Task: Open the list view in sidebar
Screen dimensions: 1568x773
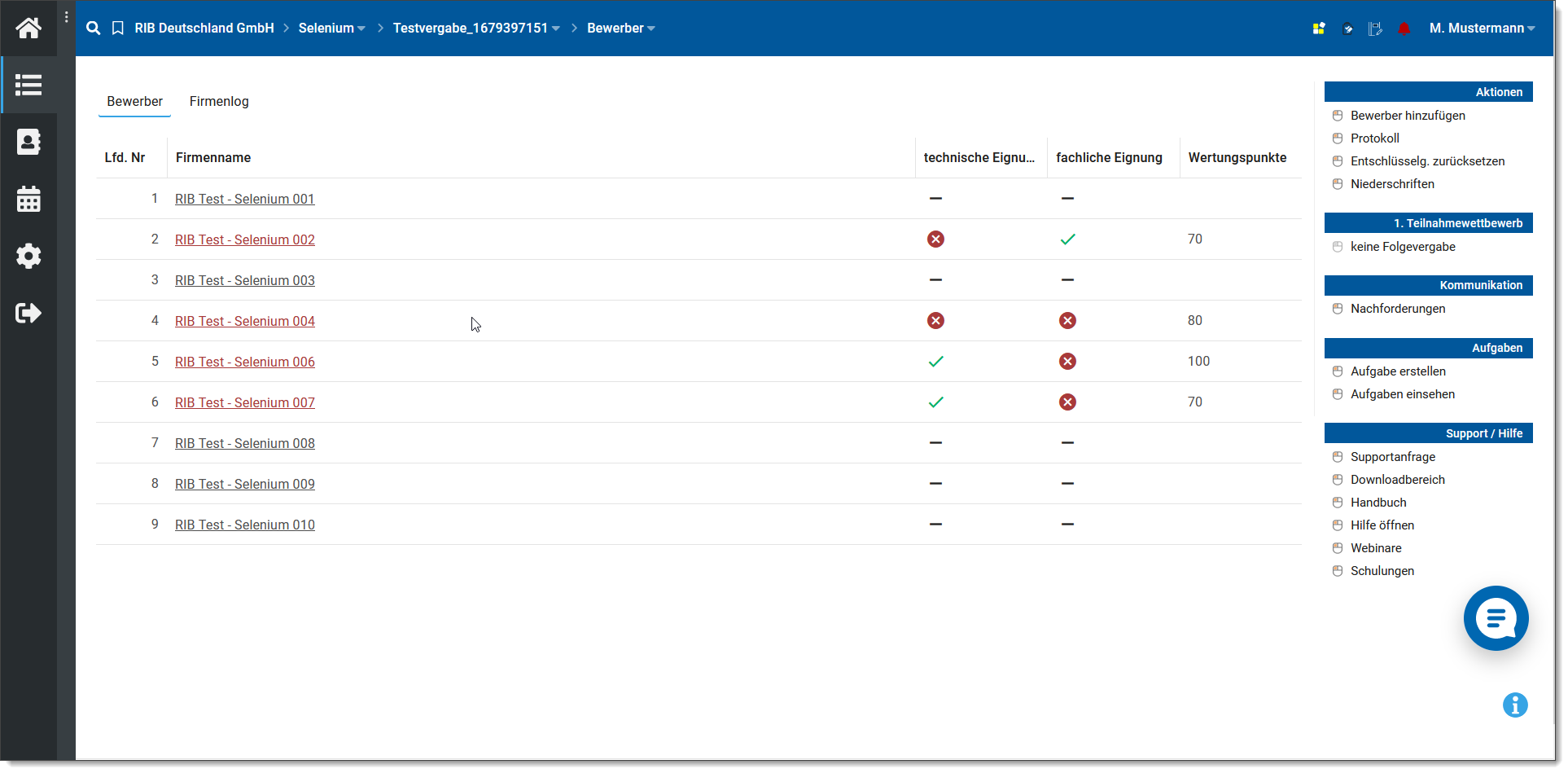Action: point(28,85)
